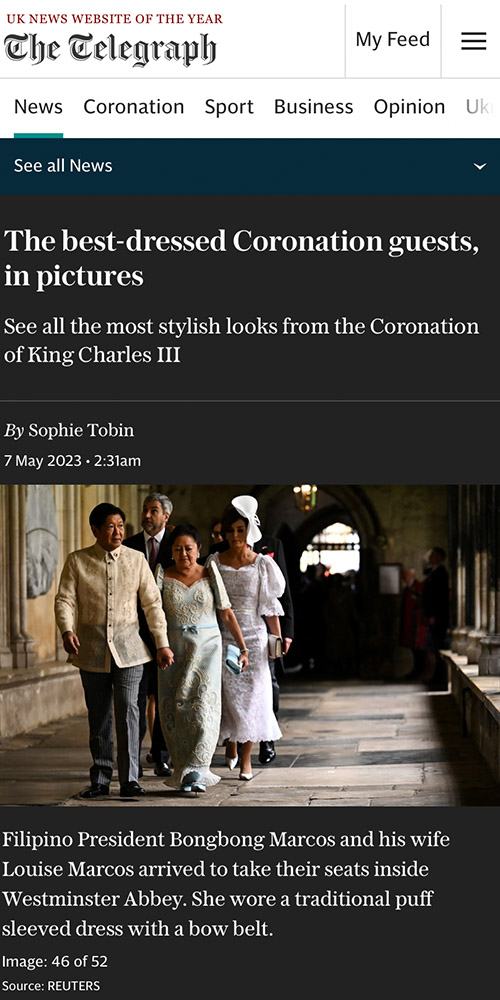Screen dimensions: 500x1000
Task: Click the article subheading about stylish looks
Action: [x=241, y=340]
